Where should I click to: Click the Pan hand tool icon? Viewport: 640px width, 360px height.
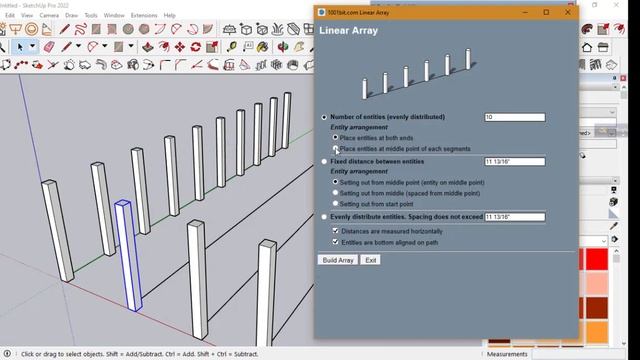pos(299,47)
